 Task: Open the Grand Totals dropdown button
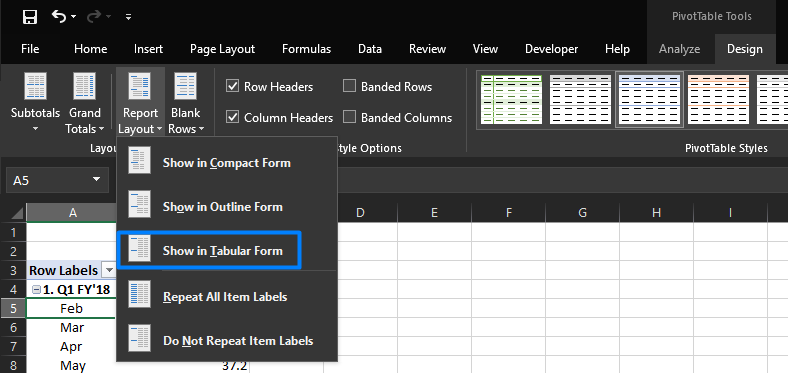click(85, 103)
